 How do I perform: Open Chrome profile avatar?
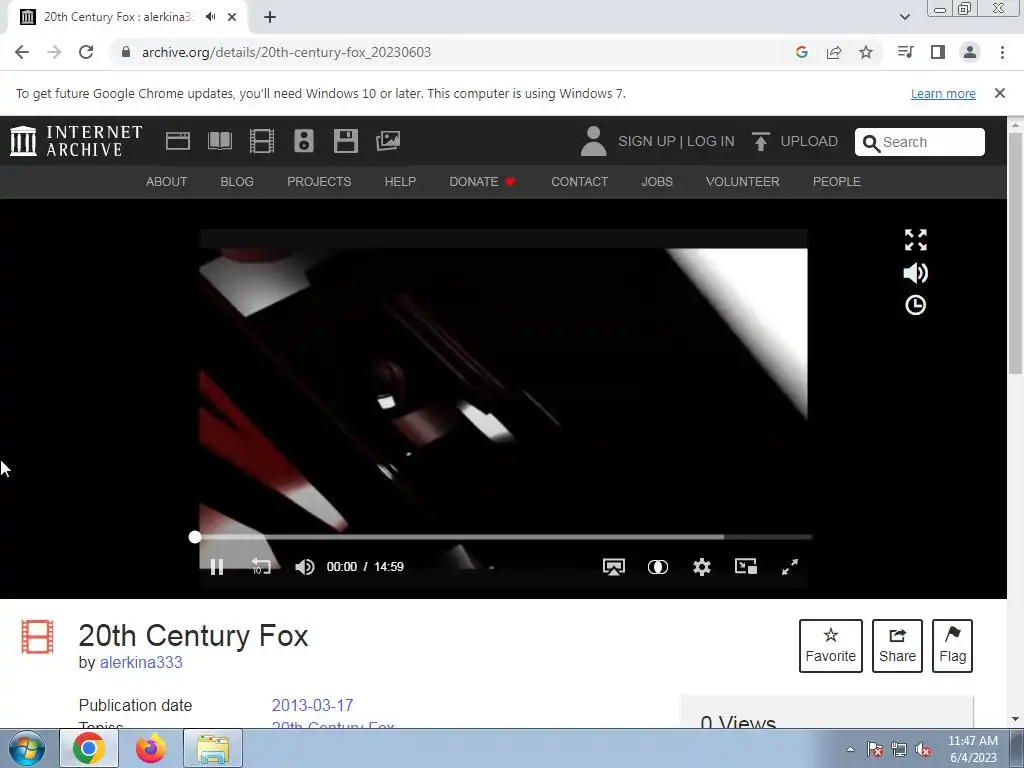point(970,52)
